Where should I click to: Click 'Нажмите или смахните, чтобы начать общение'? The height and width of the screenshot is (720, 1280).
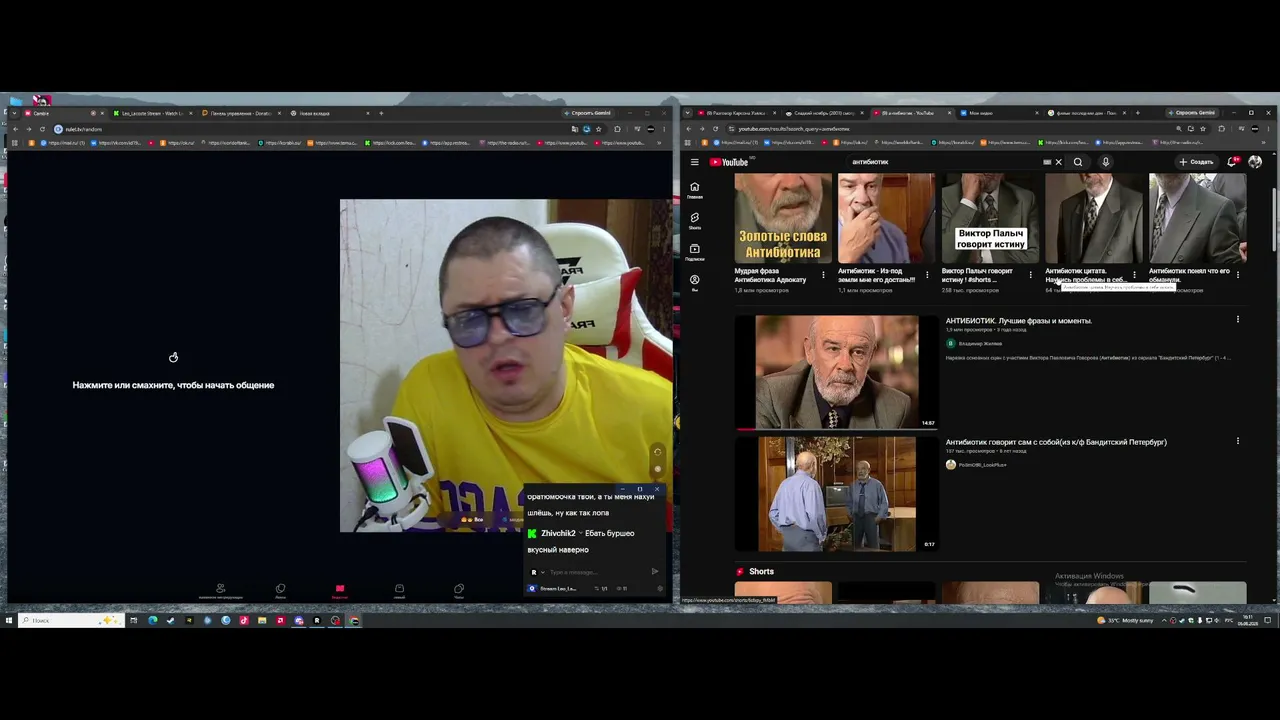(x=173, y=385)
